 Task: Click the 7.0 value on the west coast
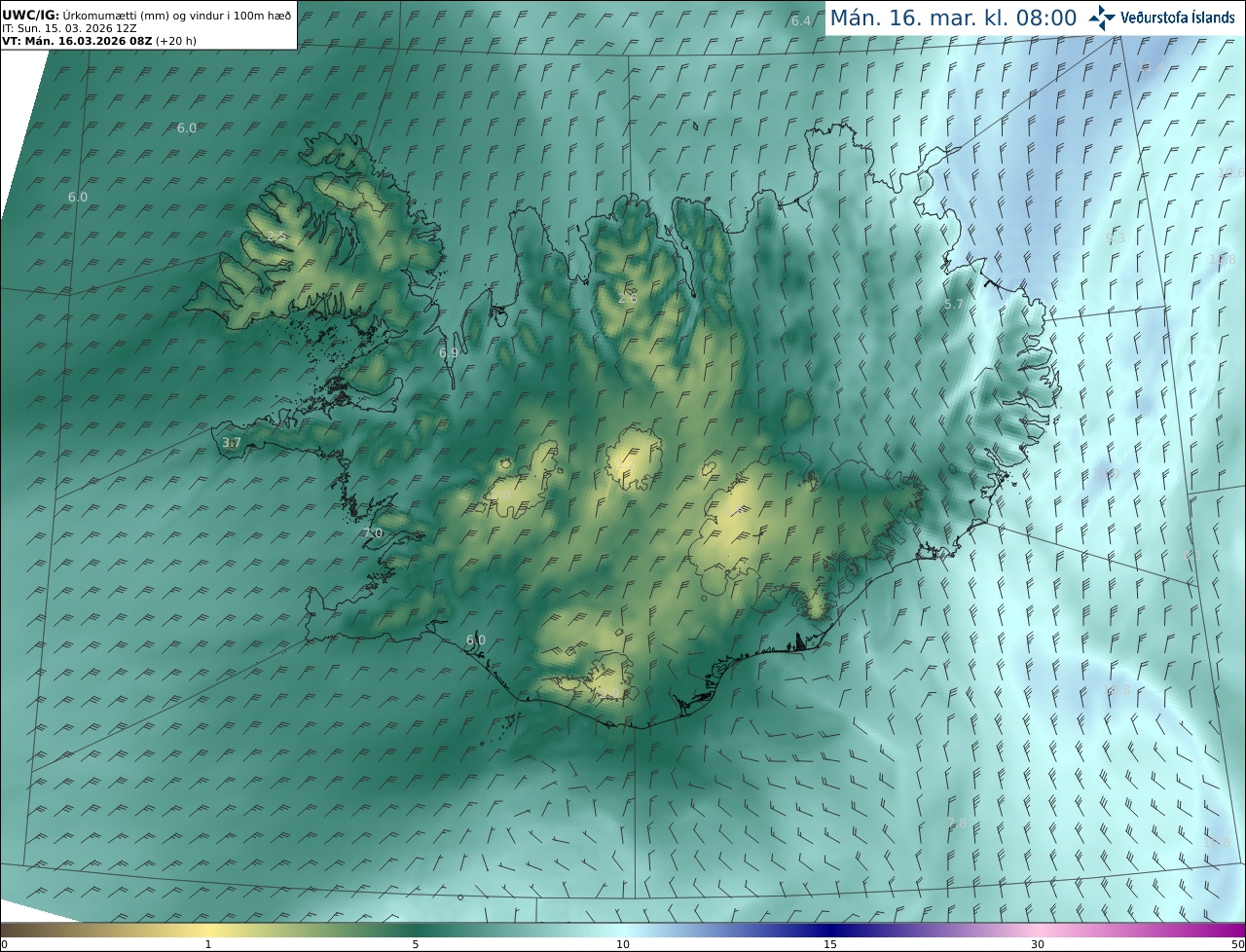[x=373, y=532]
